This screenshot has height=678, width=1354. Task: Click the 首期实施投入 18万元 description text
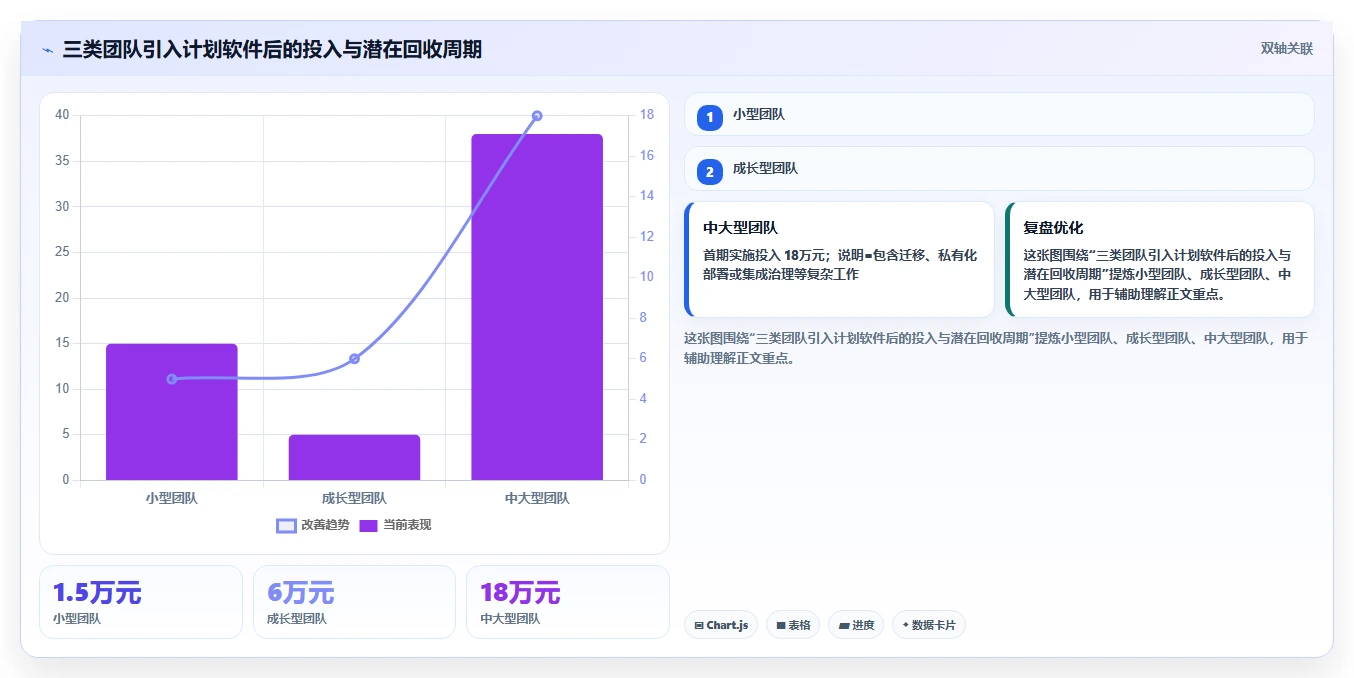pyautogui.click(x=840, y=264)
